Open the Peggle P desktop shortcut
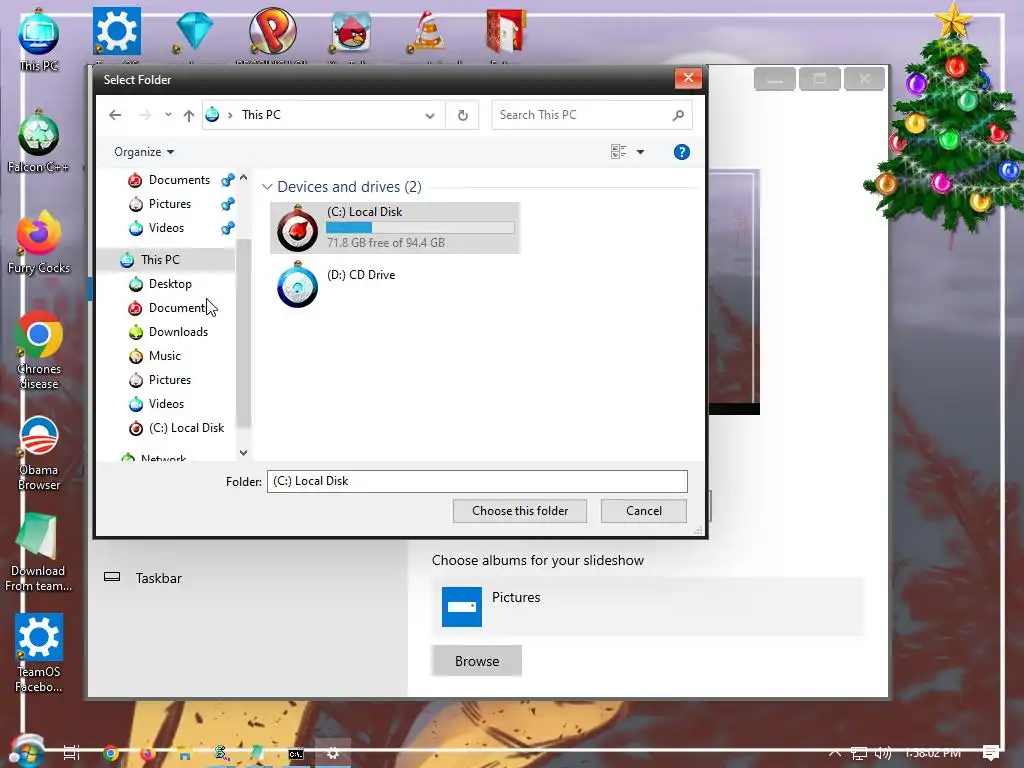The image size is (1024, 768). point(273,31)
